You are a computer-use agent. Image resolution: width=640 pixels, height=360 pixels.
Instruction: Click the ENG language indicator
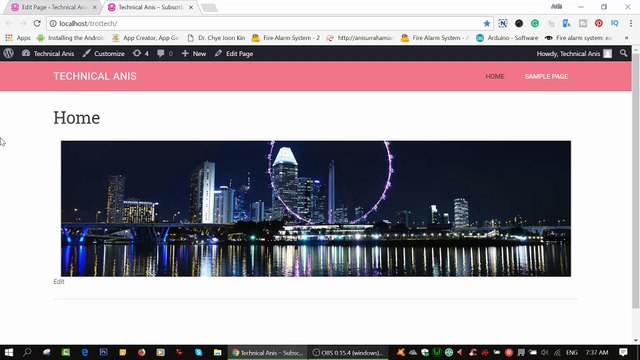[571, 352]
